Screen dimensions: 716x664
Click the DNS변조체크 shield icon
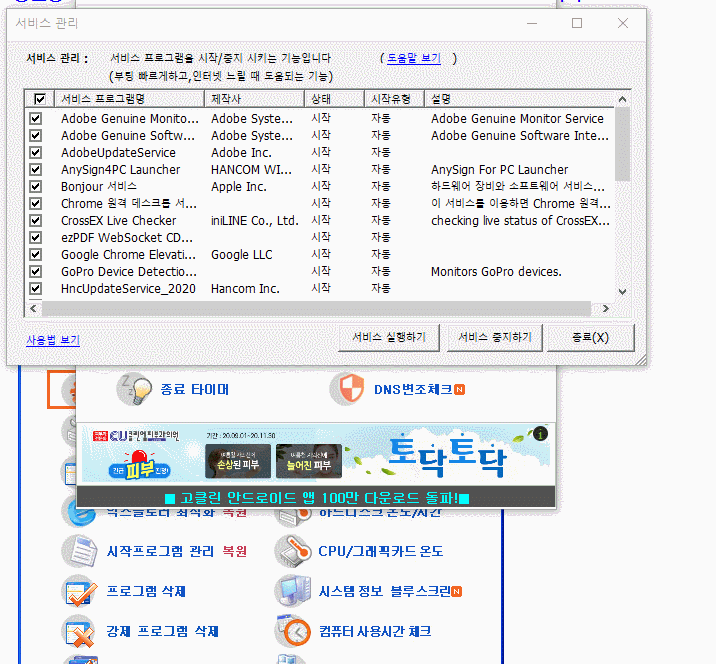(348, 389)
